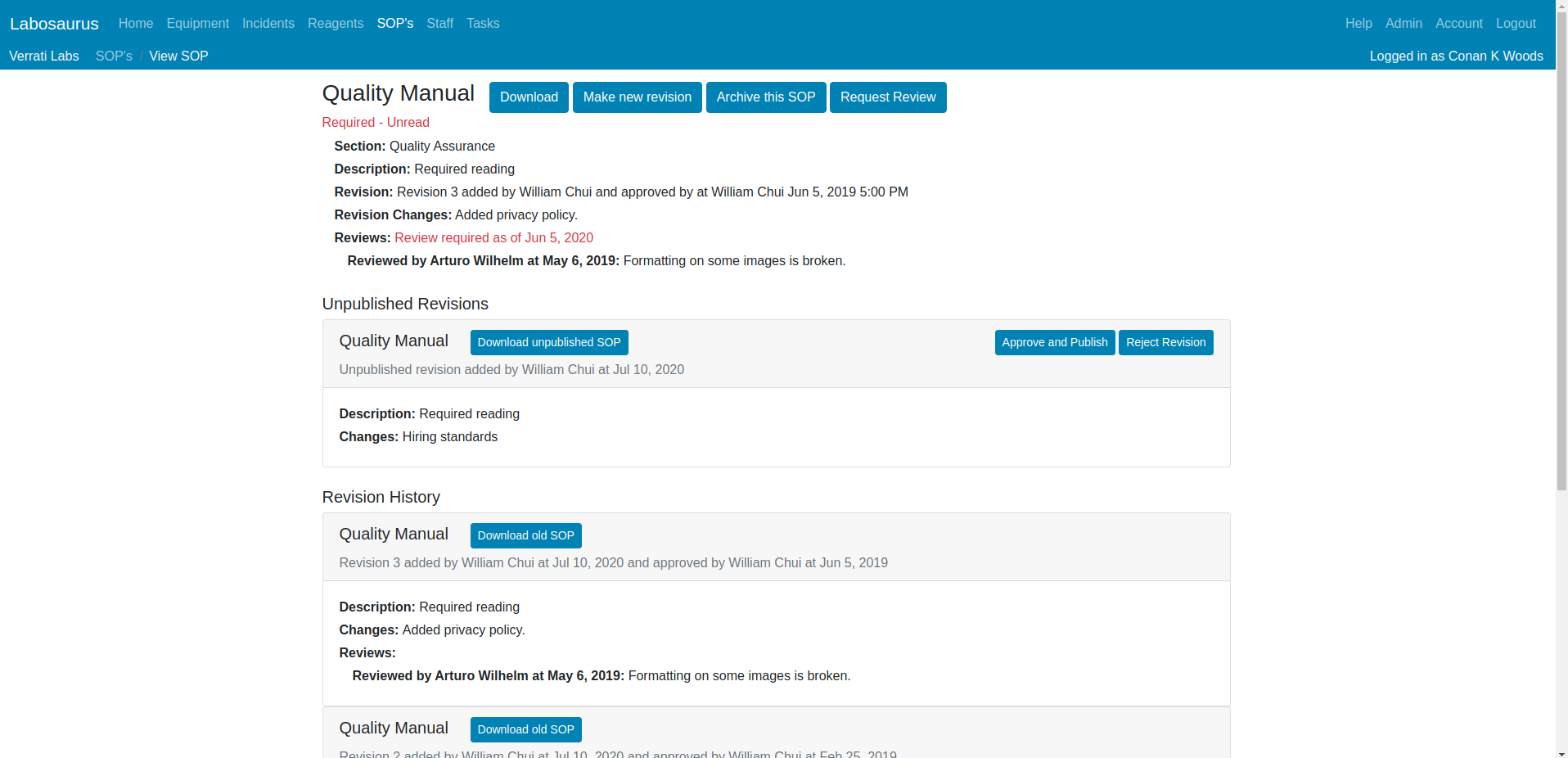1568x758 pixels.
Task: Open the Equipment menu item
Action: coord(198,24)
